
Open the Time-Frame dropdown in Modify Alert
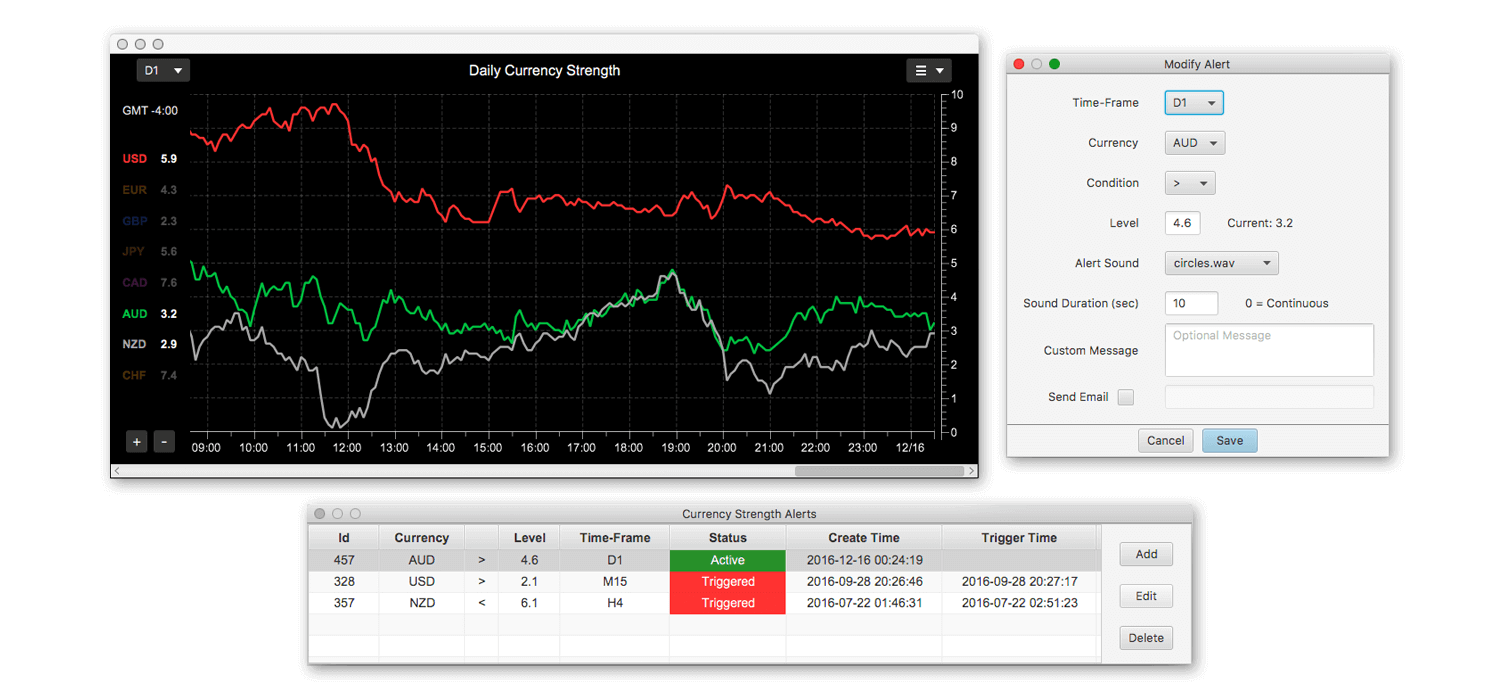tap(1193, 102)
